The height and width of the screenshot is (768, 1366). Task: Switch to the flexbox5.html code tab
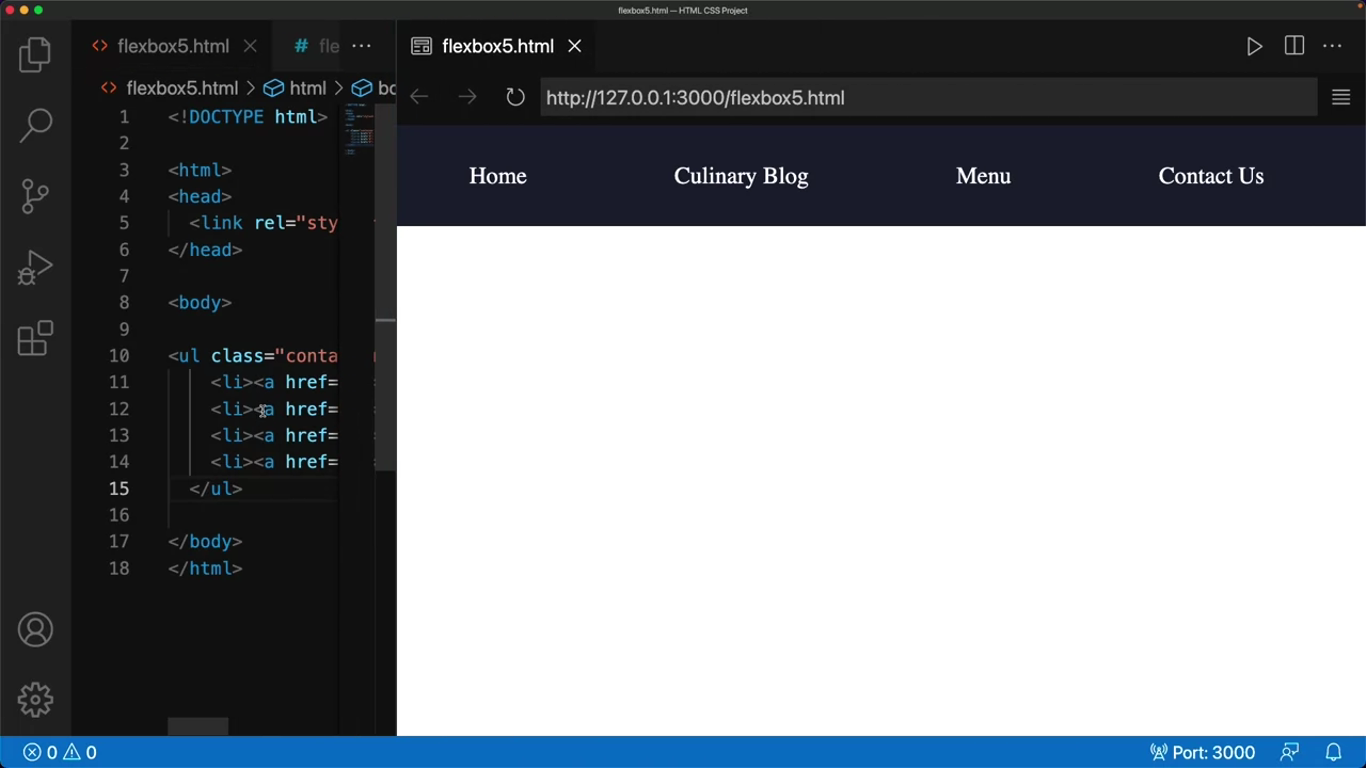click(172, 46)
